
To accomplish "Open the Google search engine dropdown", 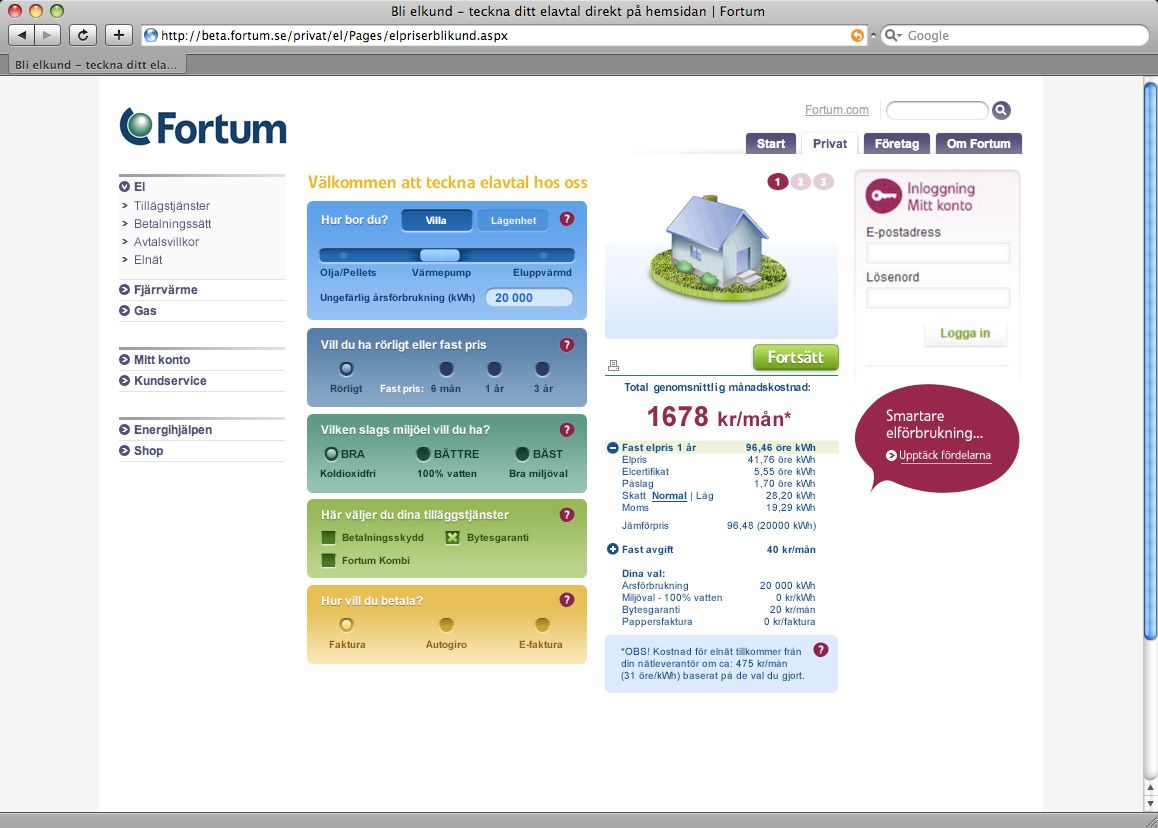I will 893,35.
